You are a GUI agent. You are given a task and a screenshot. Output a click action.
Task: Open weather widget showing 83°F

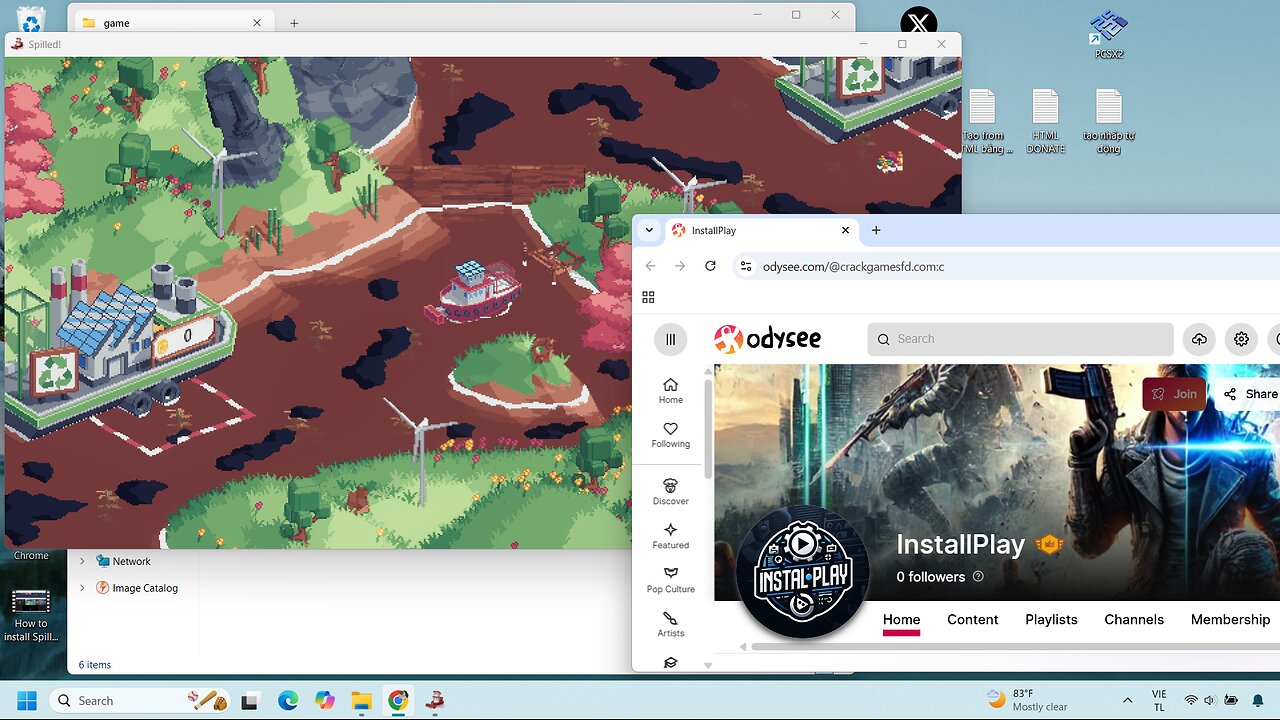click(1027, 700)
